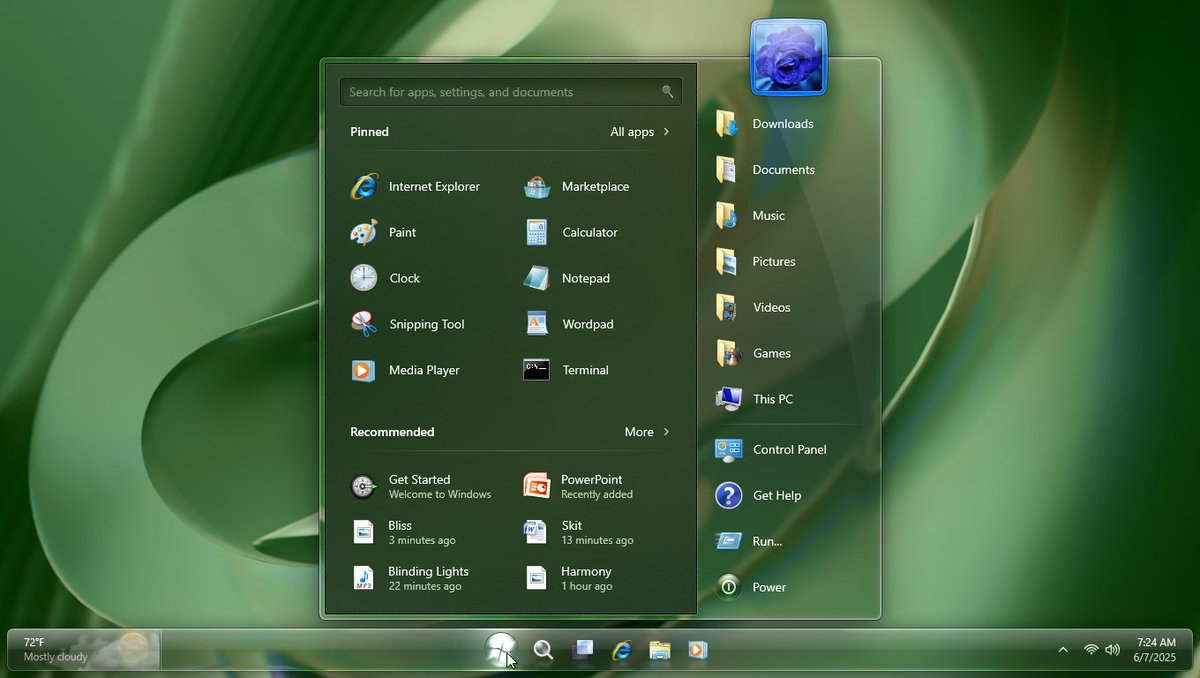Screen dimensions: 1200x678
Task: Open the Games folder
Action: (753, 354)
